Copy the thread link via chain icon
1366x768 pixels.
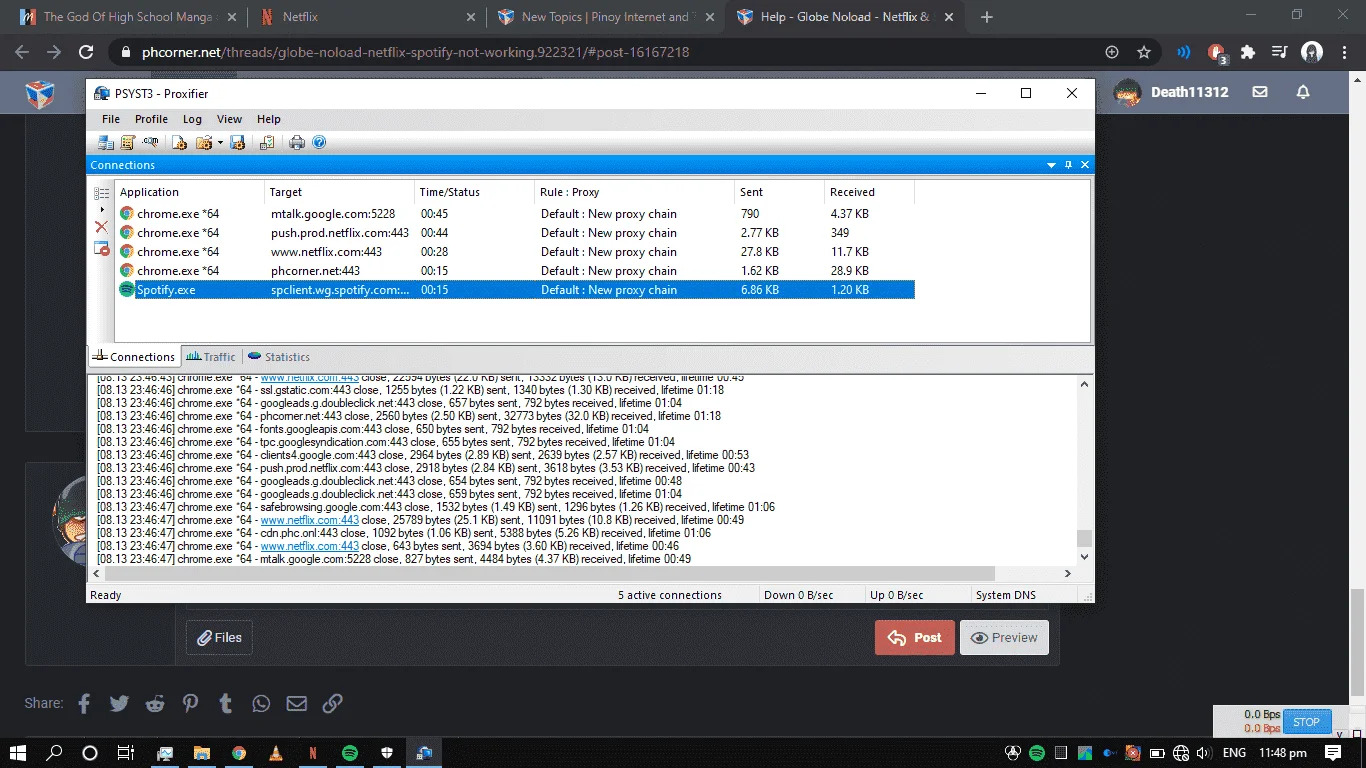click(x=332, y=704)
